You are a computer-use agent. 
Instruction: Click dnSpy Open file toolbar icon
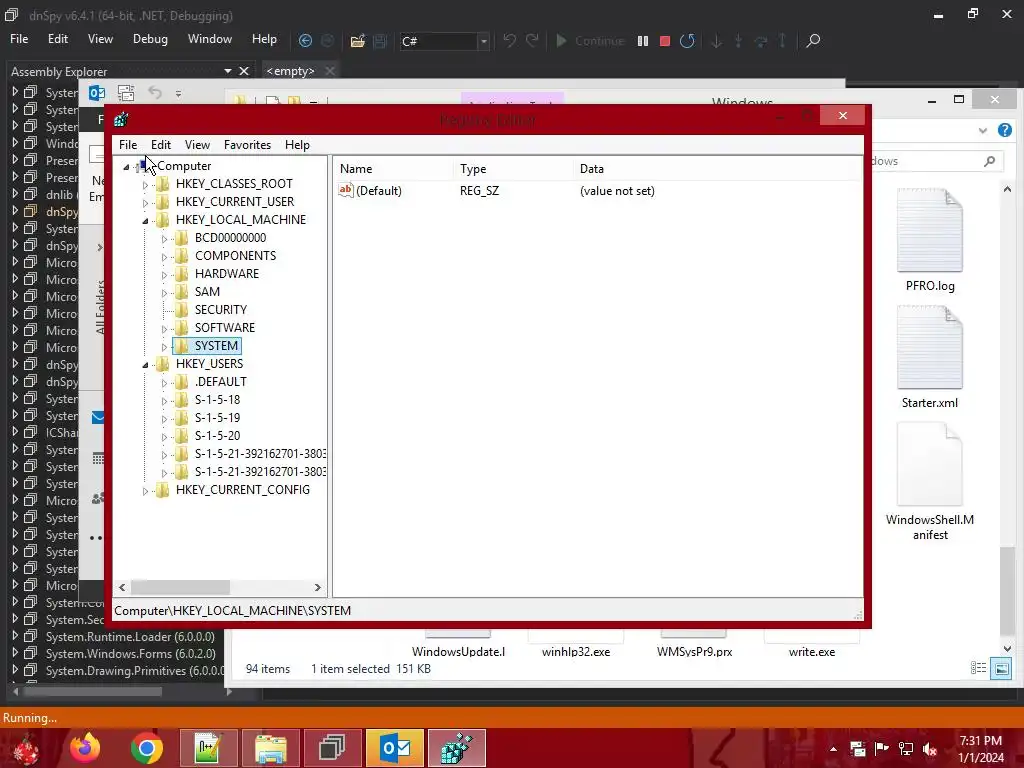point(357,41)
